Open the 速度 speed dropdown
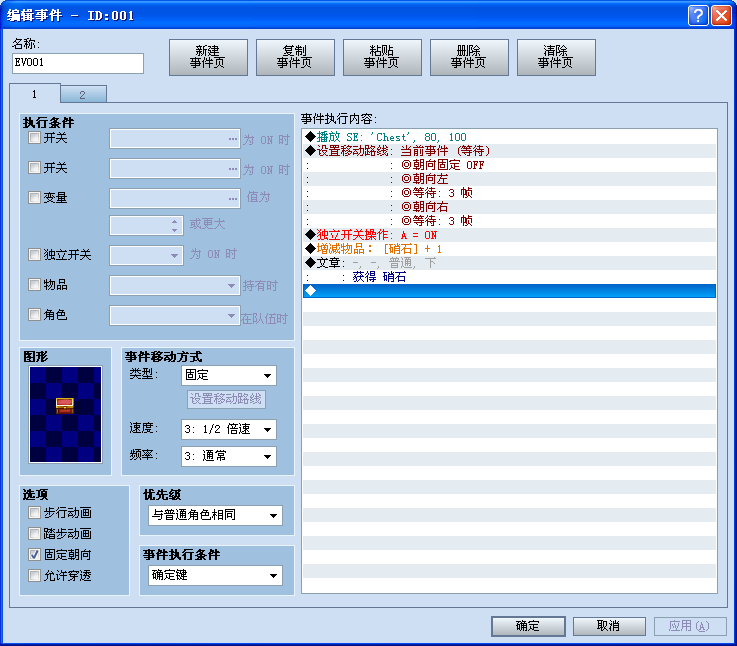 [x=229, y=429]
